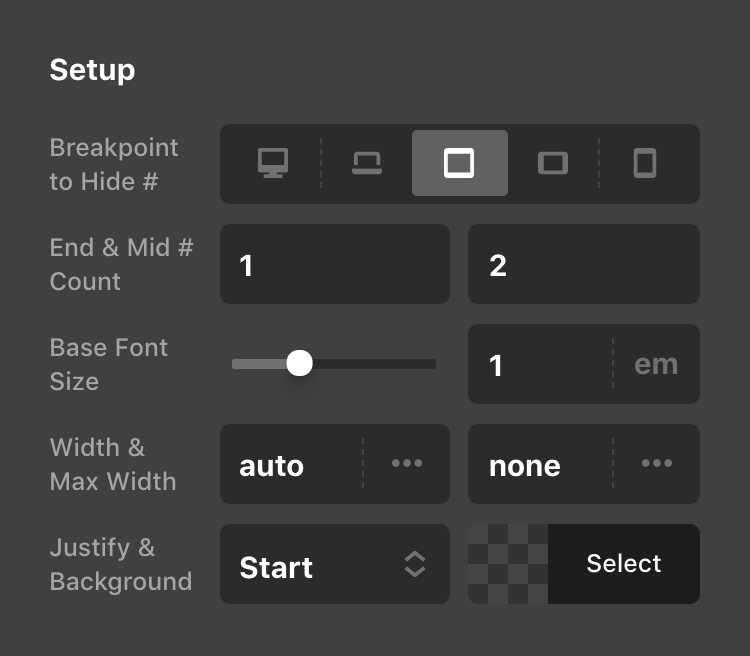Click the auto width input
The height and width of the screenshot is (656, 750).
click(x=291, y=464)
